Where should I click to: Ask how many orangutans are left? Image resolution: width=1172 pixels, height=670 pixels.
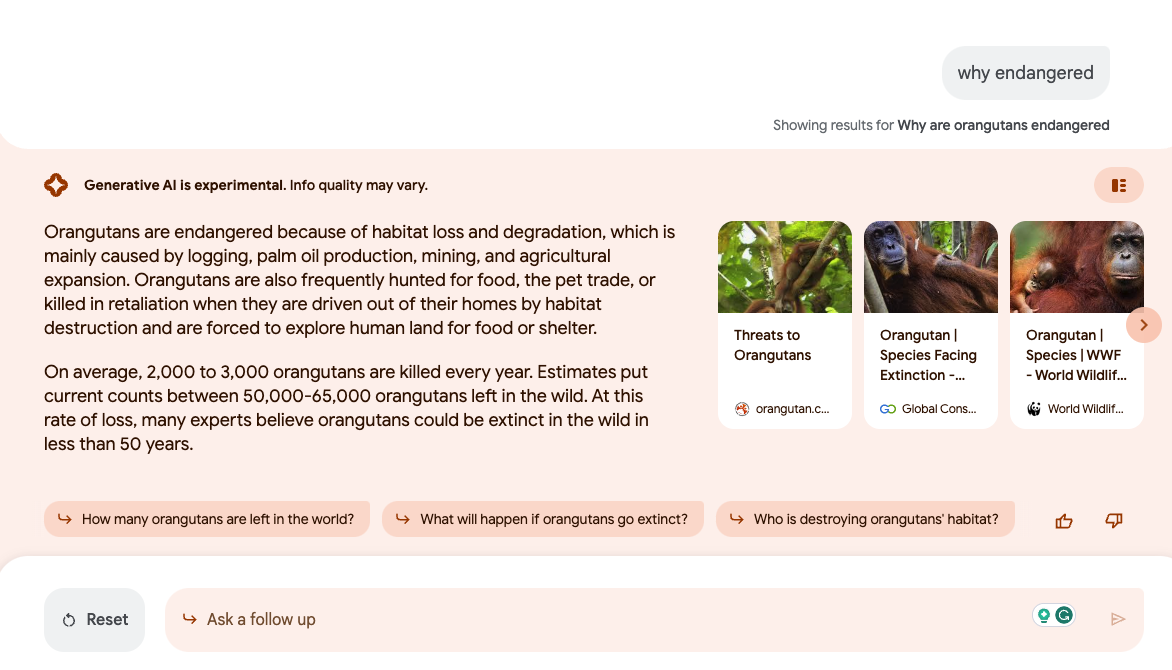tap(206, 518)
